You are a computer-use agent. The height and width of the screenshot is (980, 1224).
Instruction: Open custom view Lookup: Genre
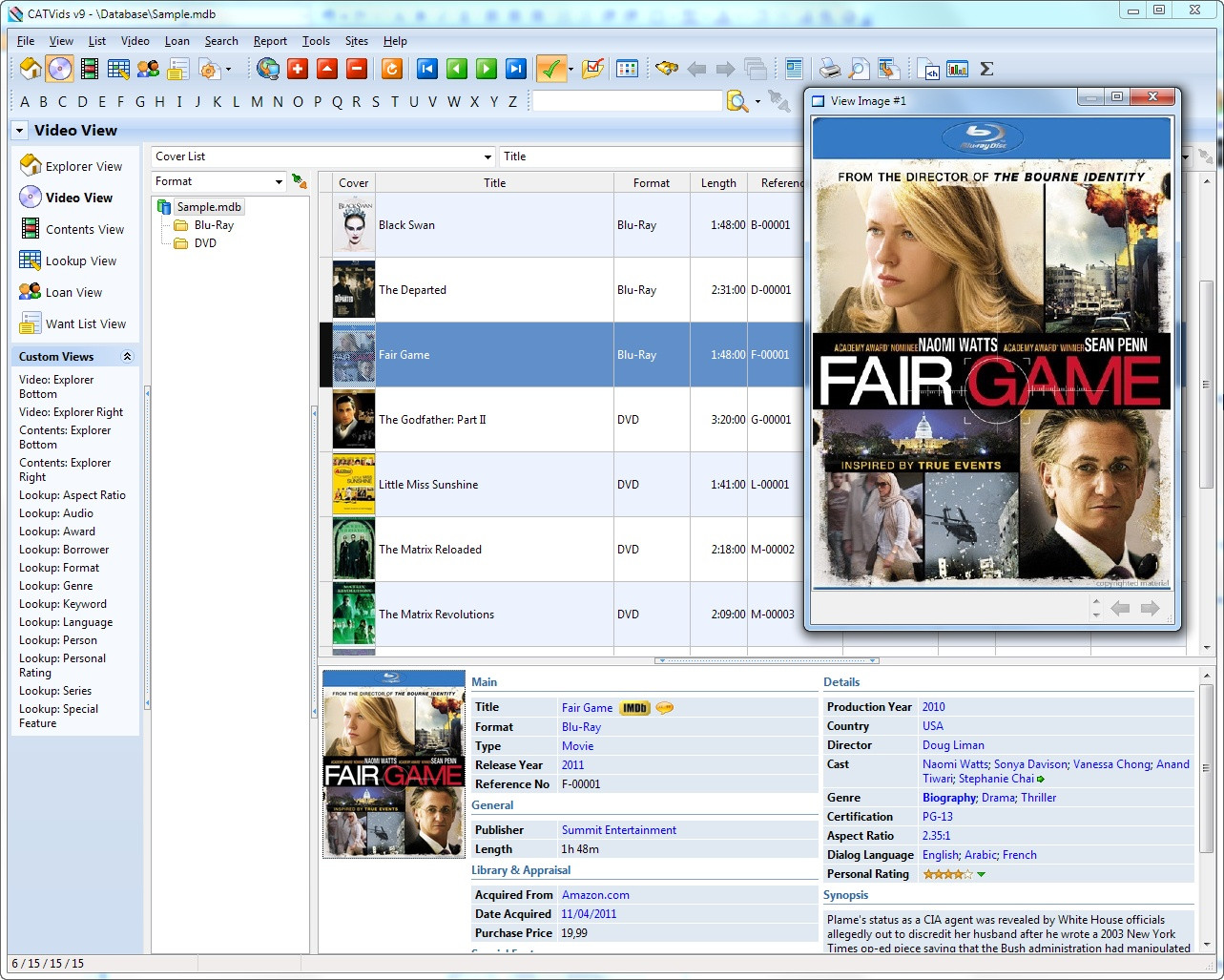[56, 586]
